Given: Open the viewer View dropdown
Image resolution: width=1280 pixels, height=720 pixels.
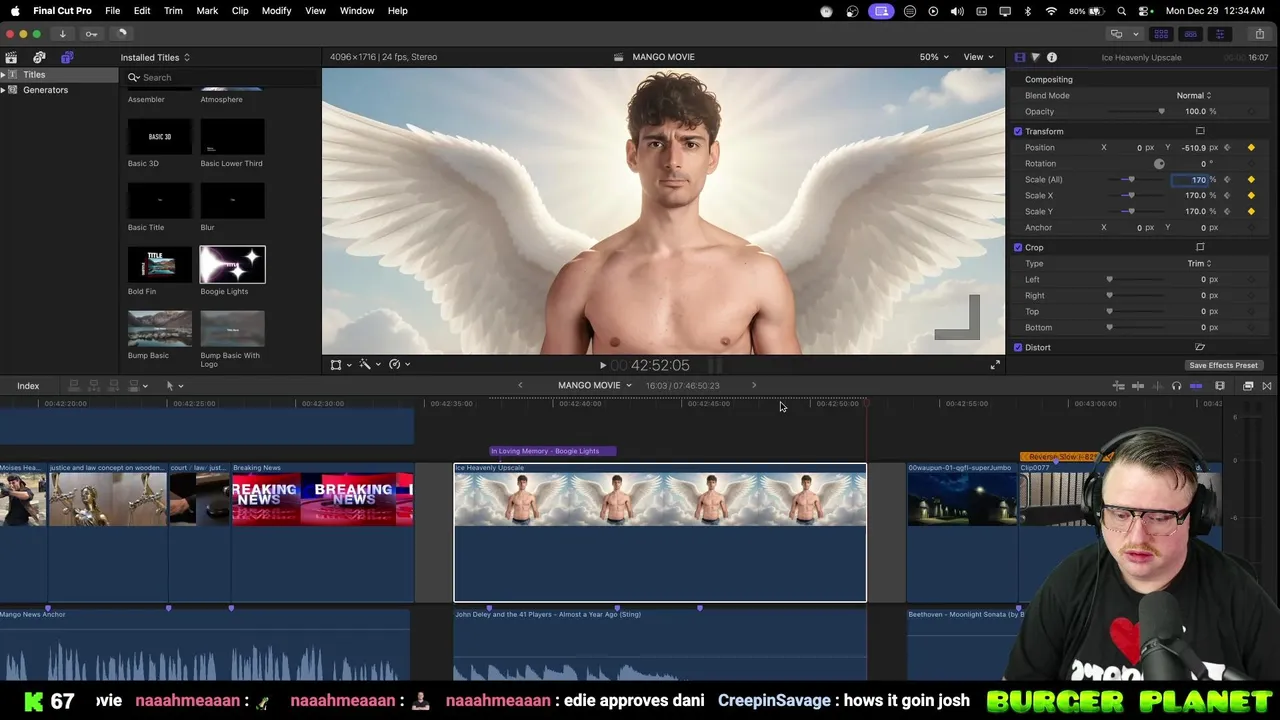Looking at the screenshot, I should [x=978, y=57].
